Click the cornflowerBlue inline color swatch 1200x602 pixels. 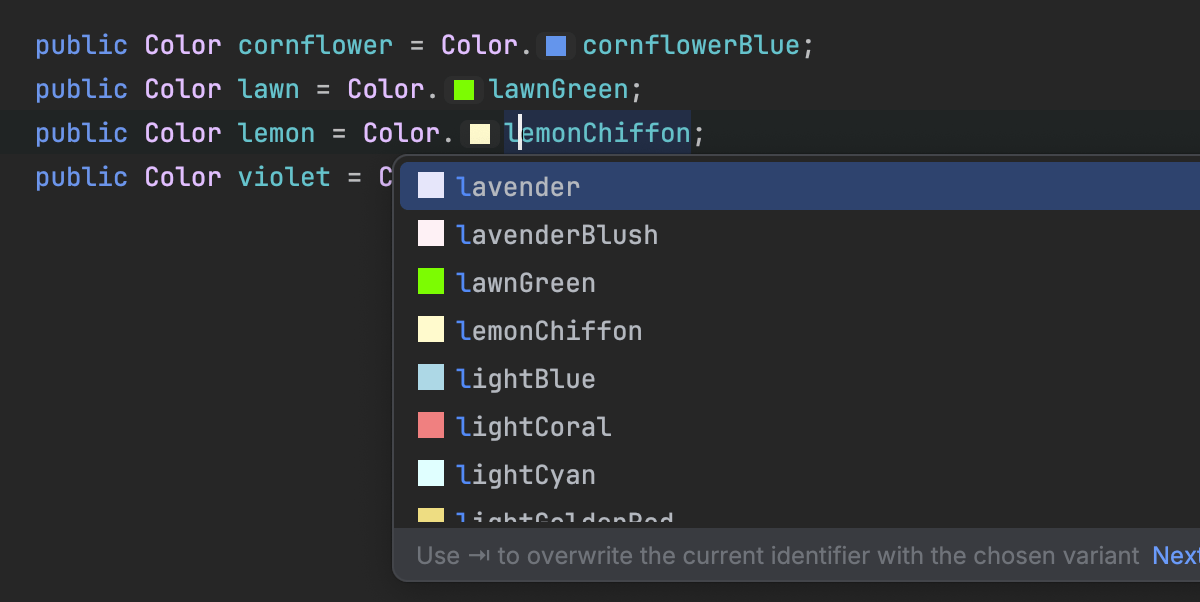coord(556,46)
